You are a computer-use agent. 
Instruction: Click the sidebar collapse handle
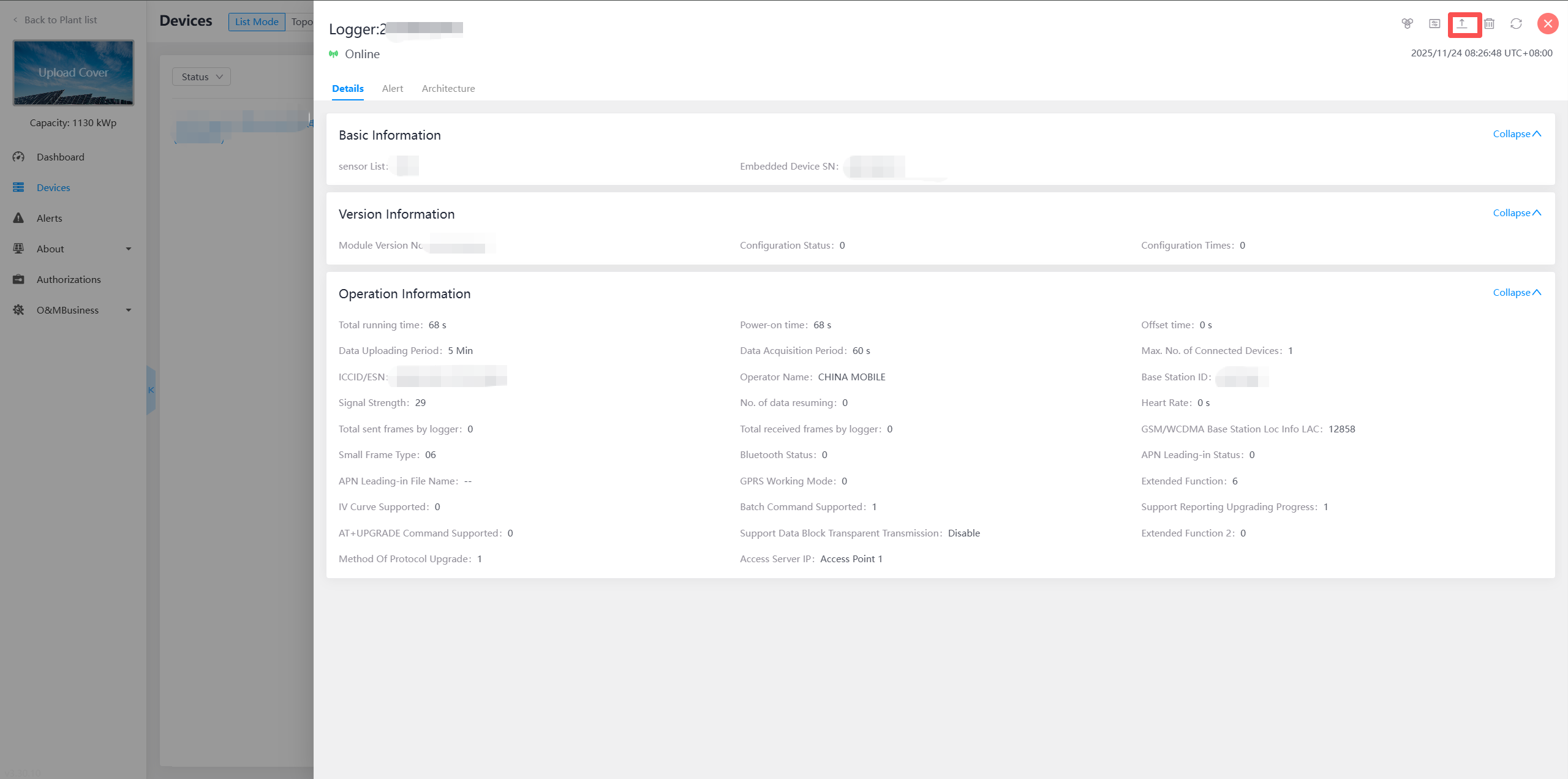151,390
